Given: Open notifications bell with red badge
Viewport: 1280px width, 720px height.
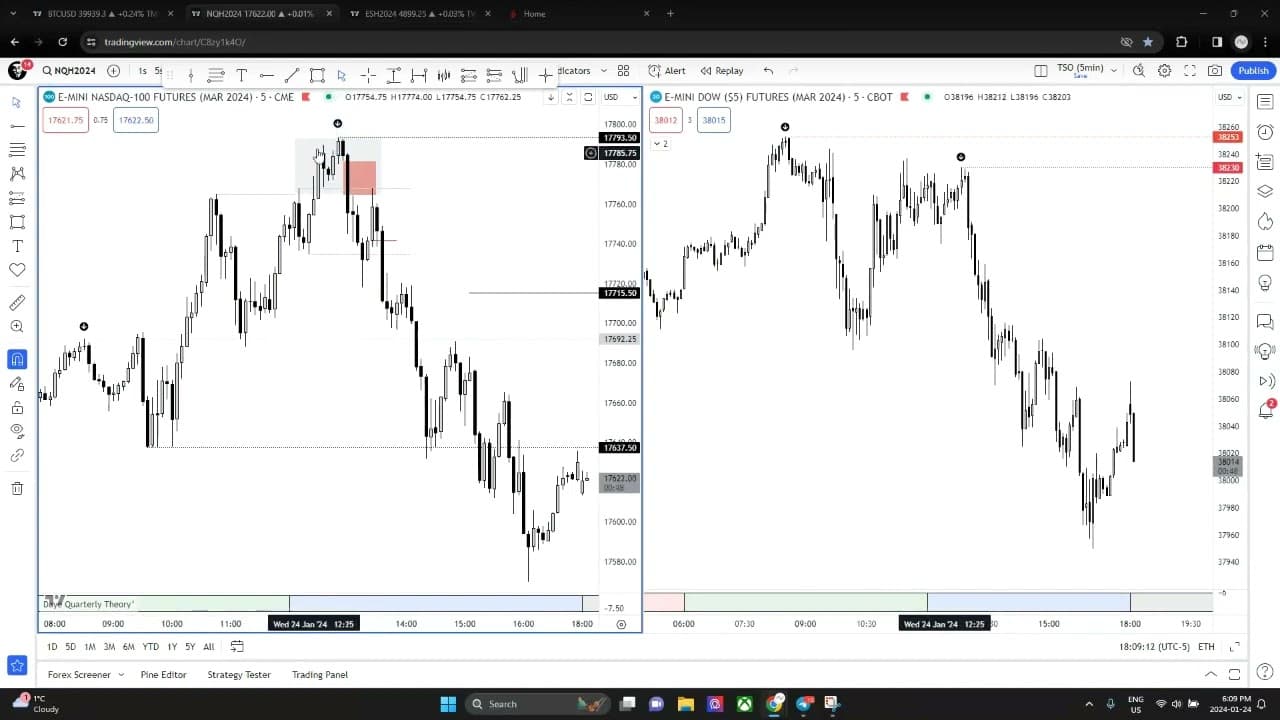Looking at the screenshot, I should click(x=1265, y=410).
